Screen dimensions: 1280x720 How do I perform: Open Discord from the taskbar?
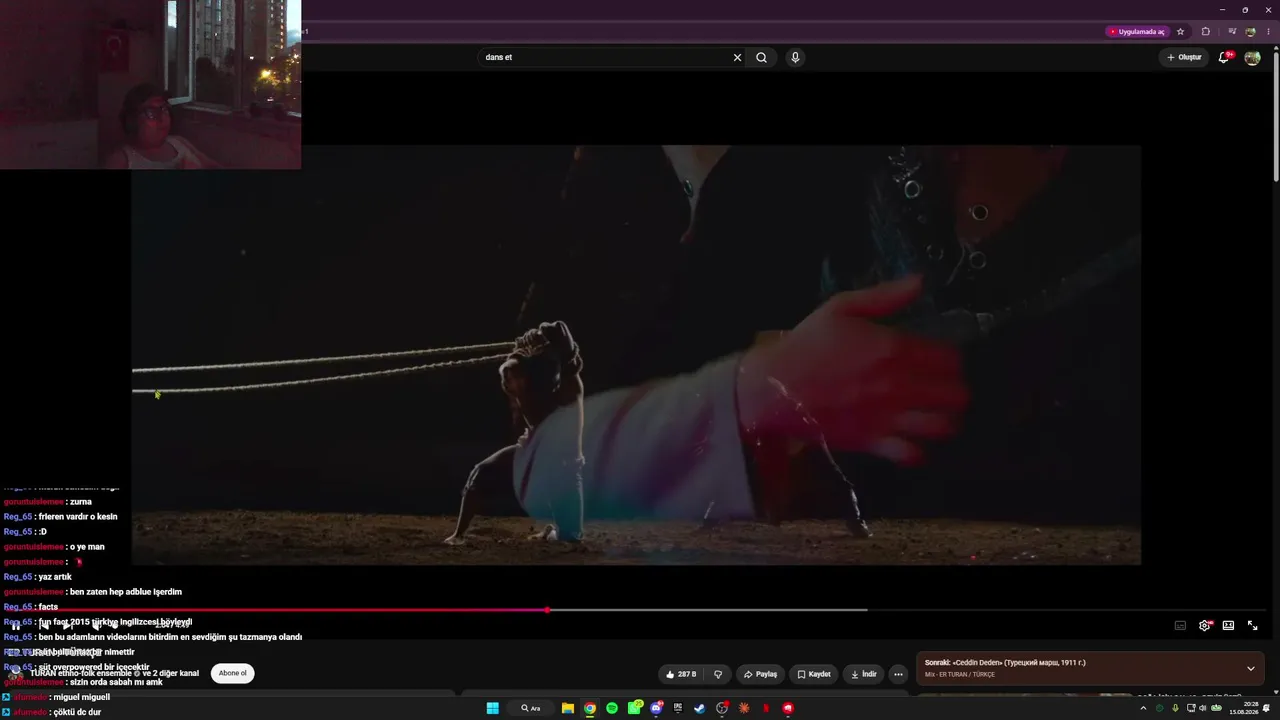point(656,708)
